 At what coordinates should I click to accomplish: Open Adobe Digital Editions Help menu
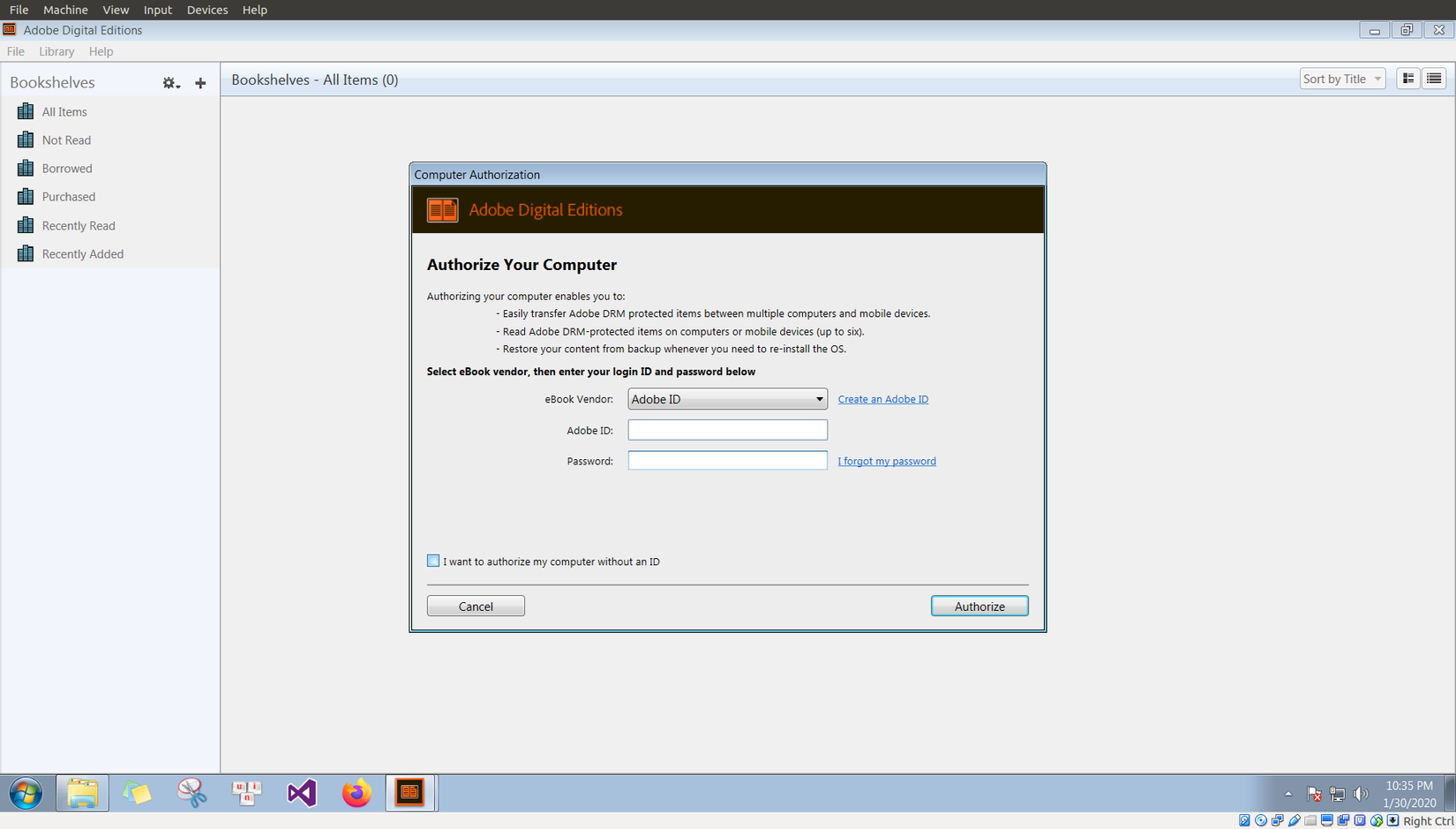click(101, 51)
